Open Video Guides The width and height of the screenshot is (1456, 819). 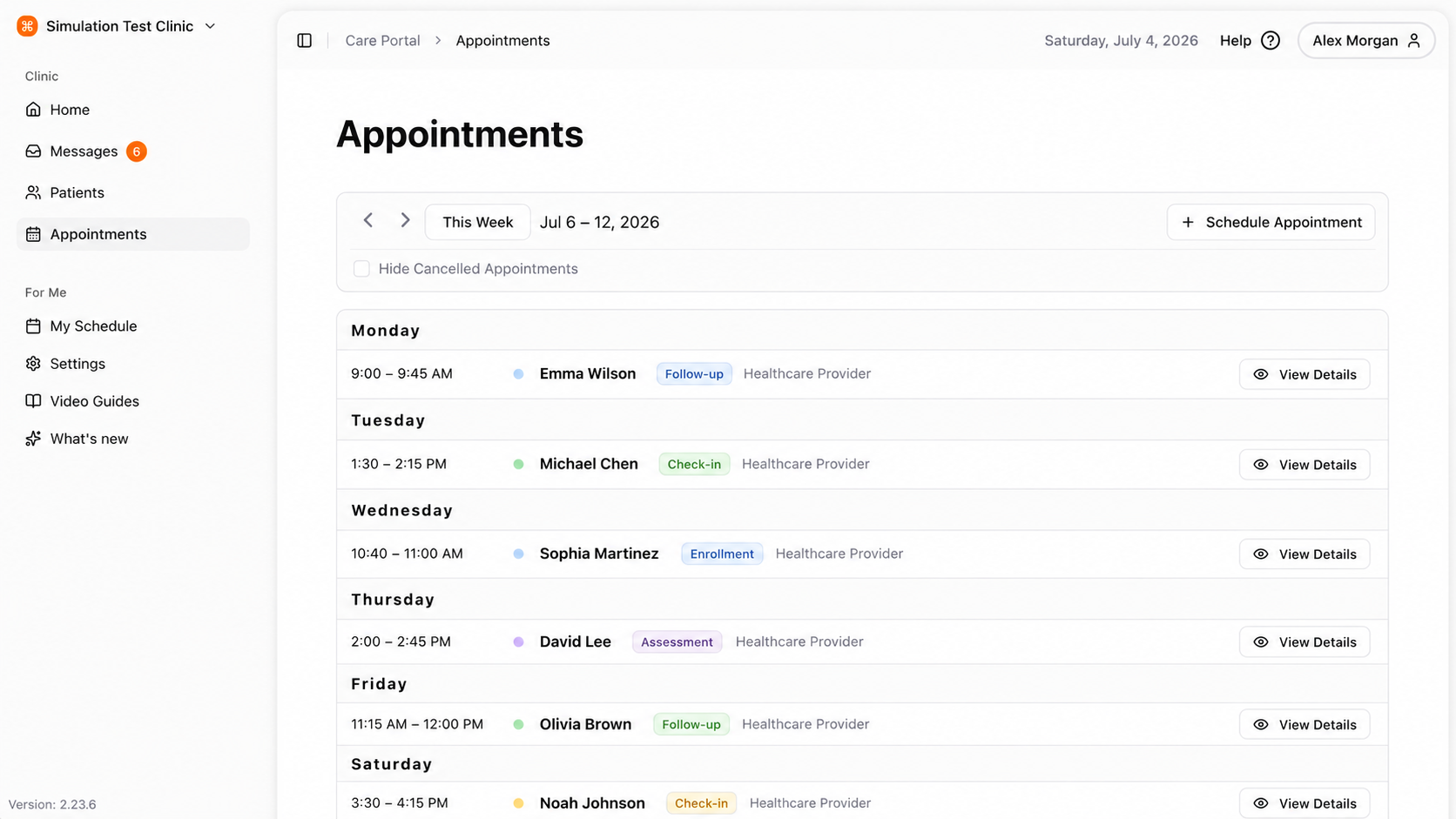[132, 401]
